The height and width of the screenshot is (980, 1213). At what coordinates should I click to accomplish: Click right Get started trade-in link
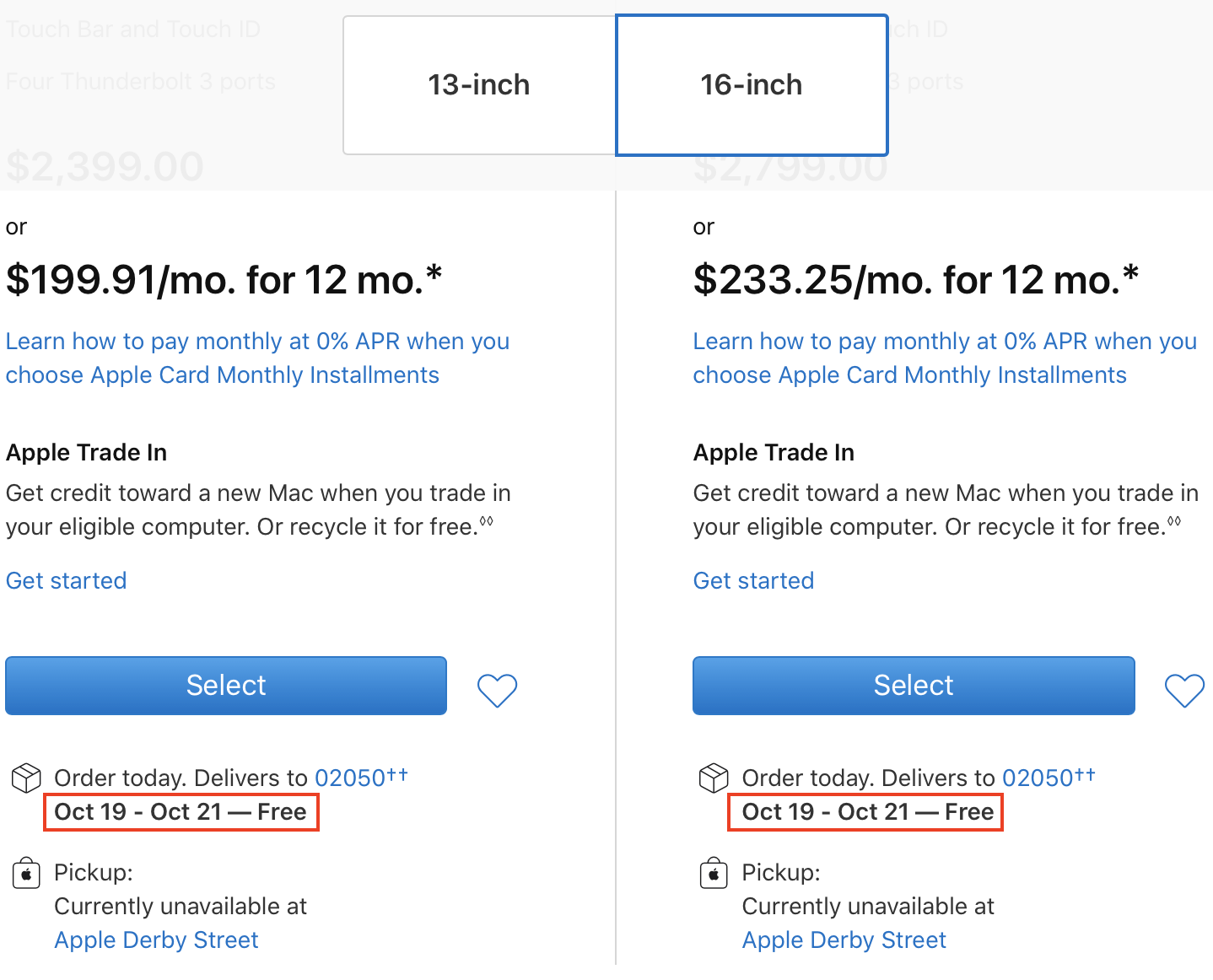pyautogui.click(x=754, y=580)
